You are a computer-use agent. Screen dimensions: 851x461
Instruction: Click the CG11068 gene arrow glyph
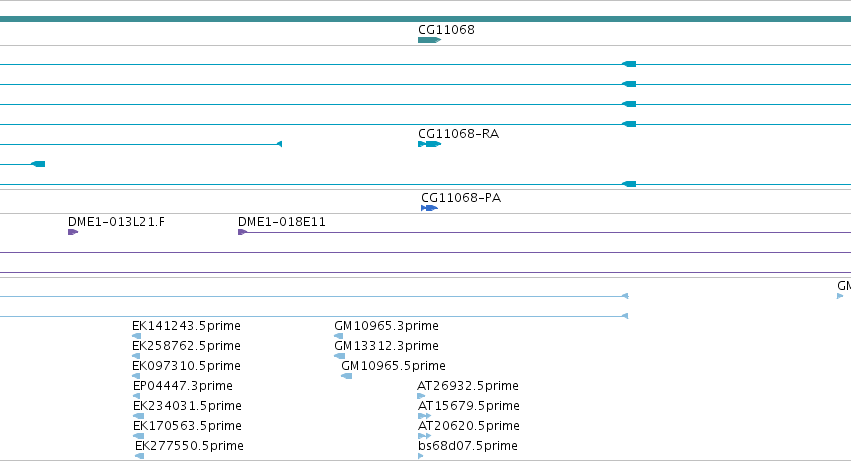(429, 40)
